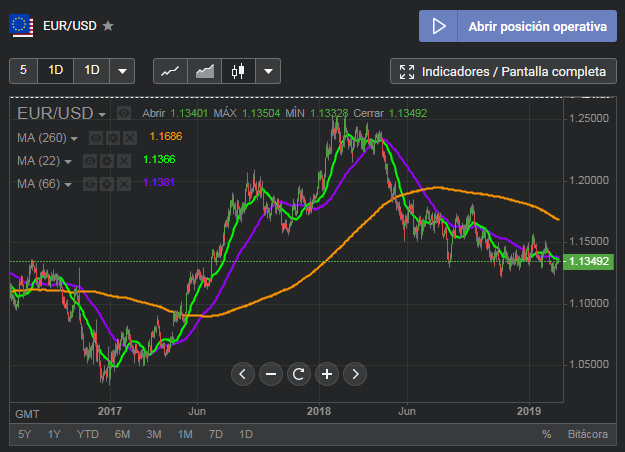Open settings gear for MA (260)
The width and height of the screenshot is (625, 452).
pyautogui.click(x=113, y=138)
